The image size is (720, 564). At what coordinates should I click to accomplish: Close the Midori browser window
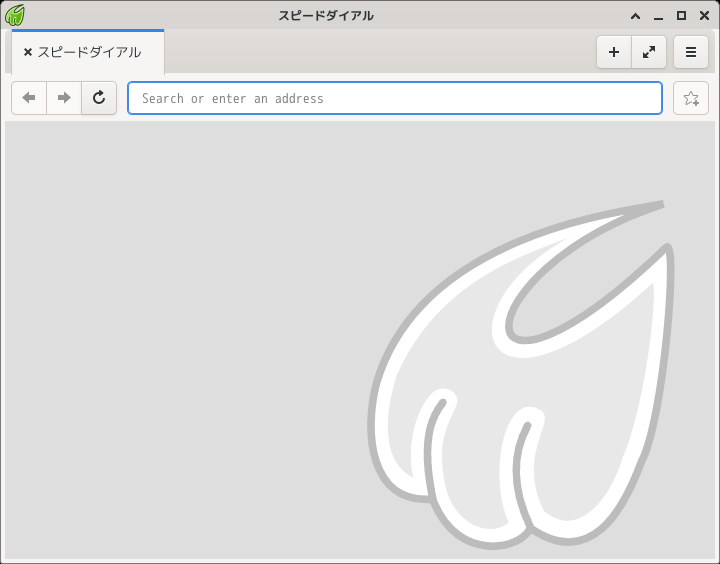pos(704,16)
